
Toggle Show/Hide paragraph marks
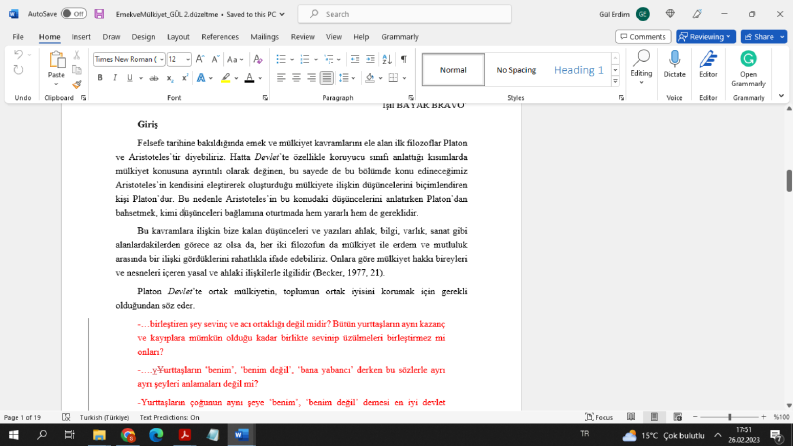pyautogui.click(x=404, y=59)
